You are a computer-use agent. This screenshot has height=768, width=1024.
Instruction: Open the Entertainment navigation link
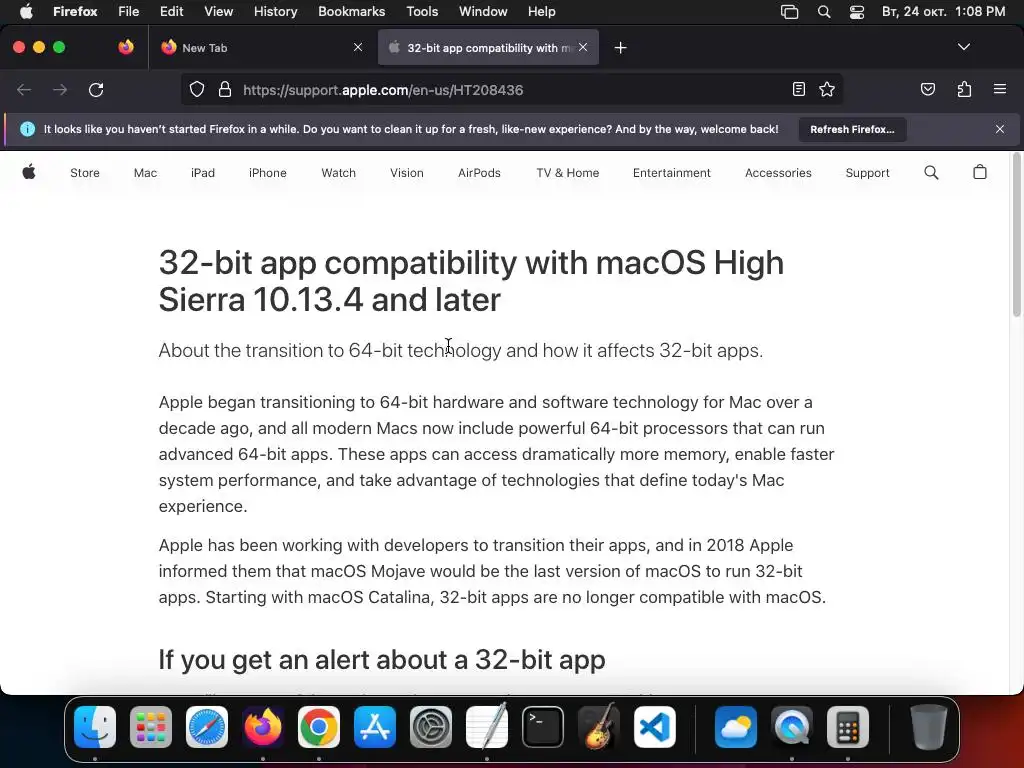point(671,173)
